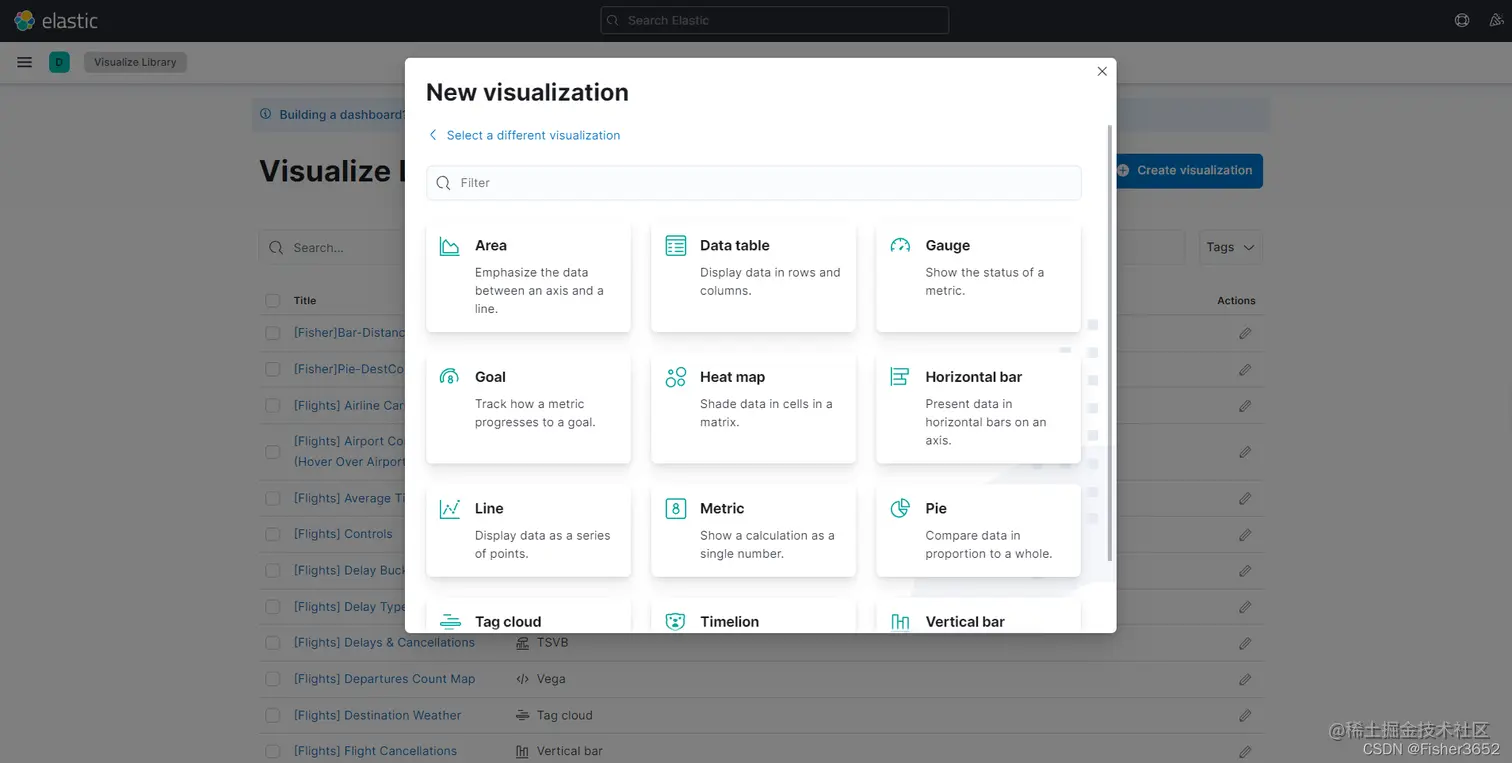The height and width of the screenshot is (763, 1512).
Task: Edit the [Flights] Controls row pencil
Action: coord(1245,535)
